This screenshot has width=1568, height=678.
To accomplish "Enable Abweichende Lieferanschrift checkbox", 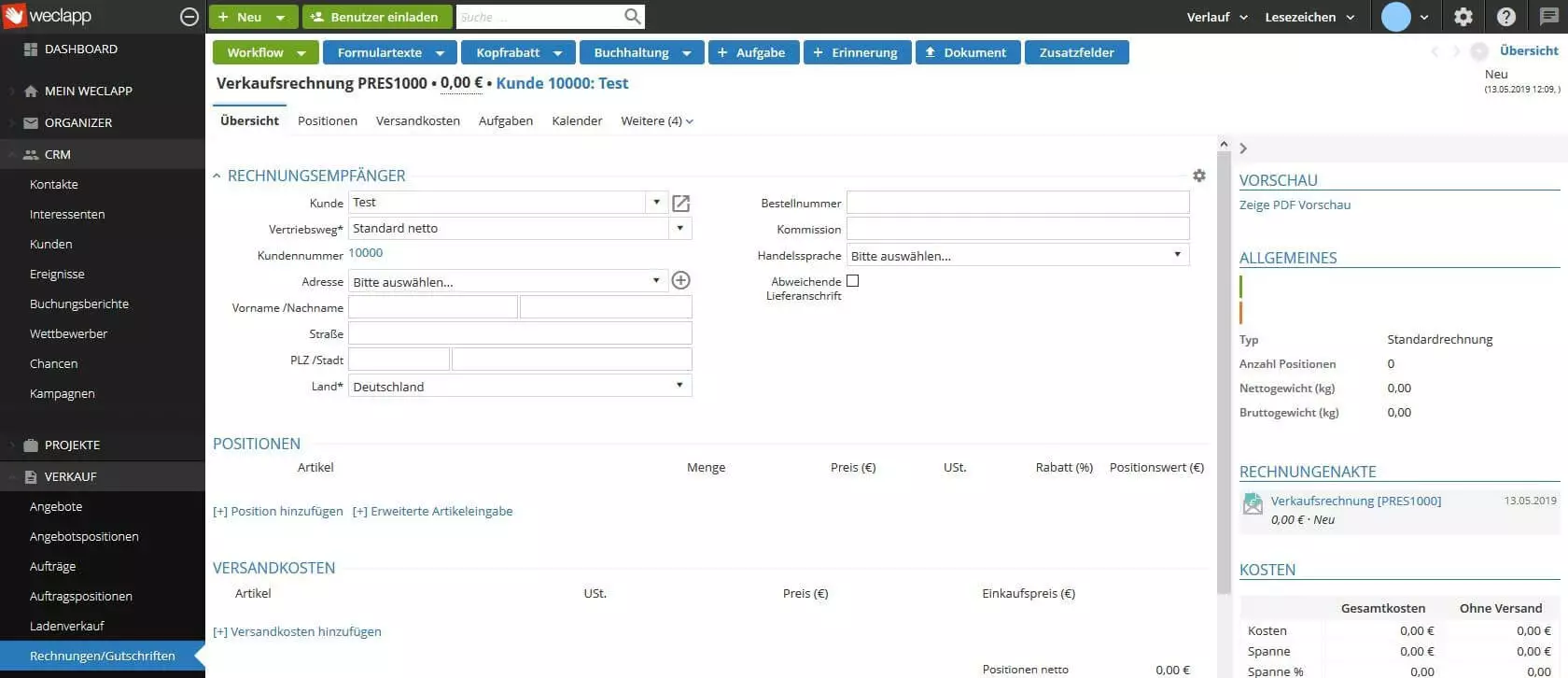I will 852,281.
